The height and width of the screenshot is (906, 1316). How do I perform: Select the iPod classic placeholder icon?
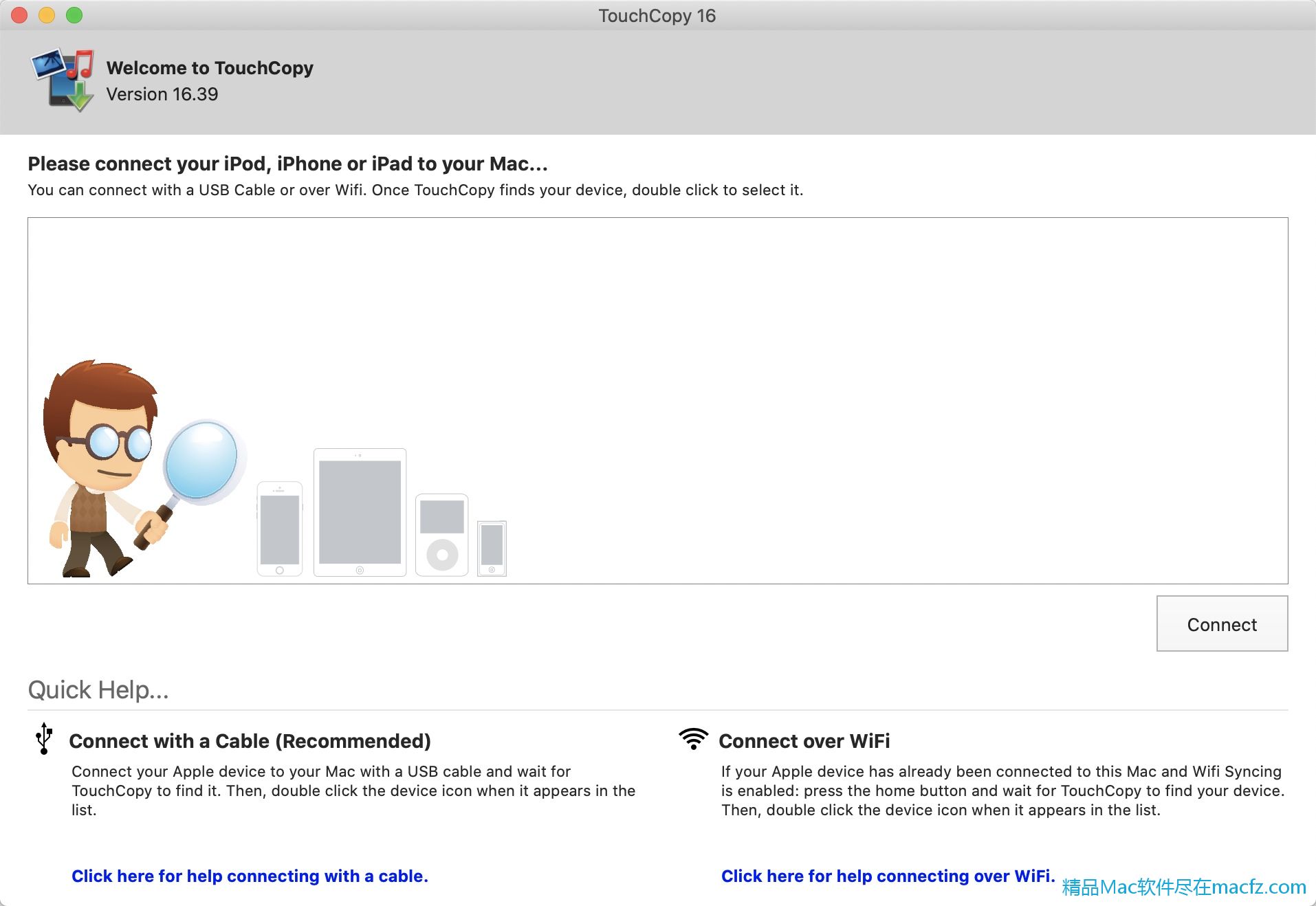[442, 535]
